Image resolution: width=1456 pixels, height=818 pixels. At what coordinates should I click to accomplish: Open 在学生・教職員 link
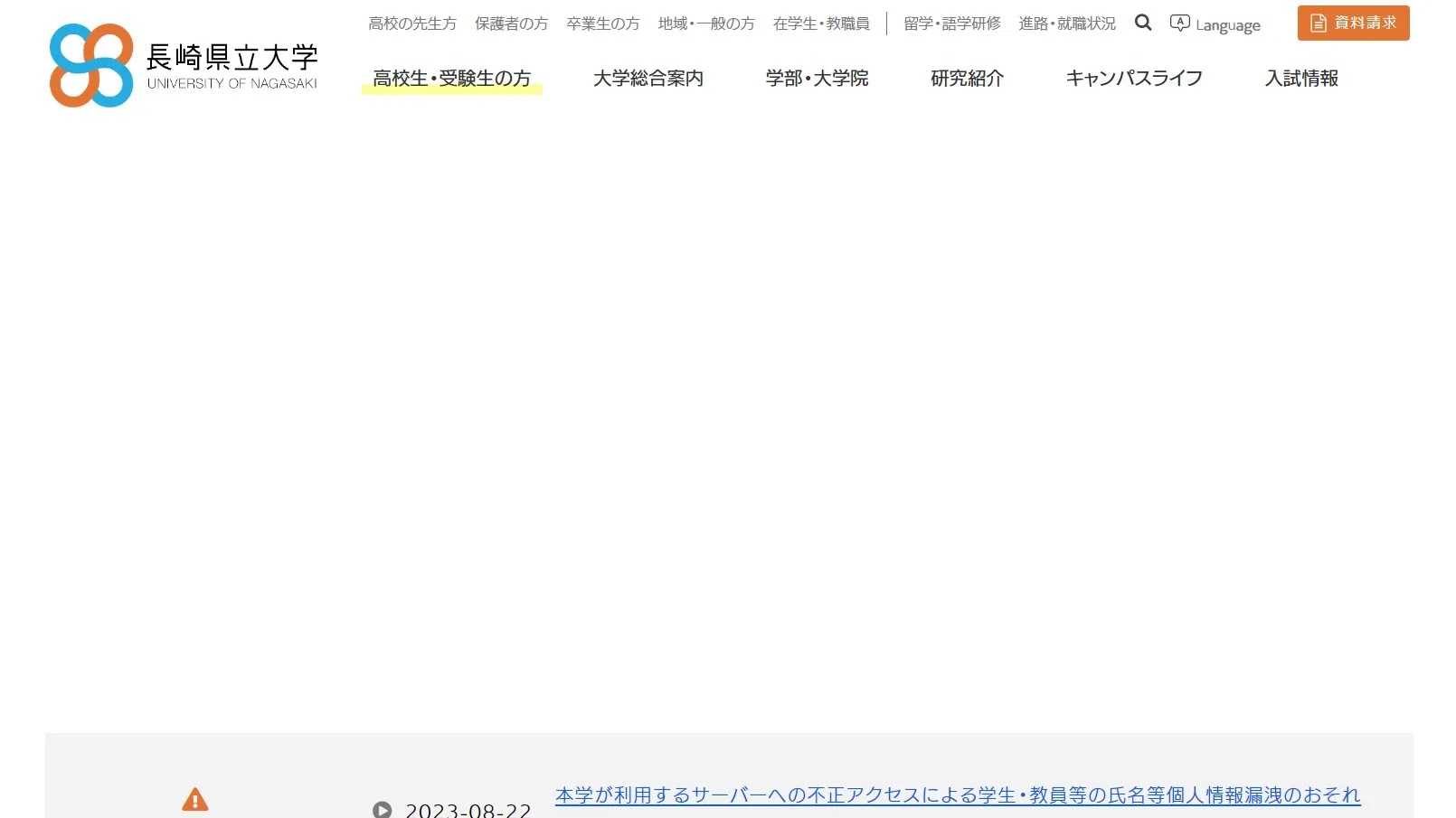821,24
